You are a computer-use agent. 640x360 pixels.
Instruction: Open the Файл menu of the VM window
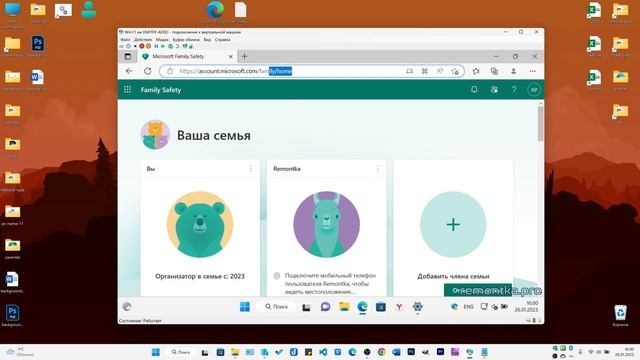click(125, 40)
